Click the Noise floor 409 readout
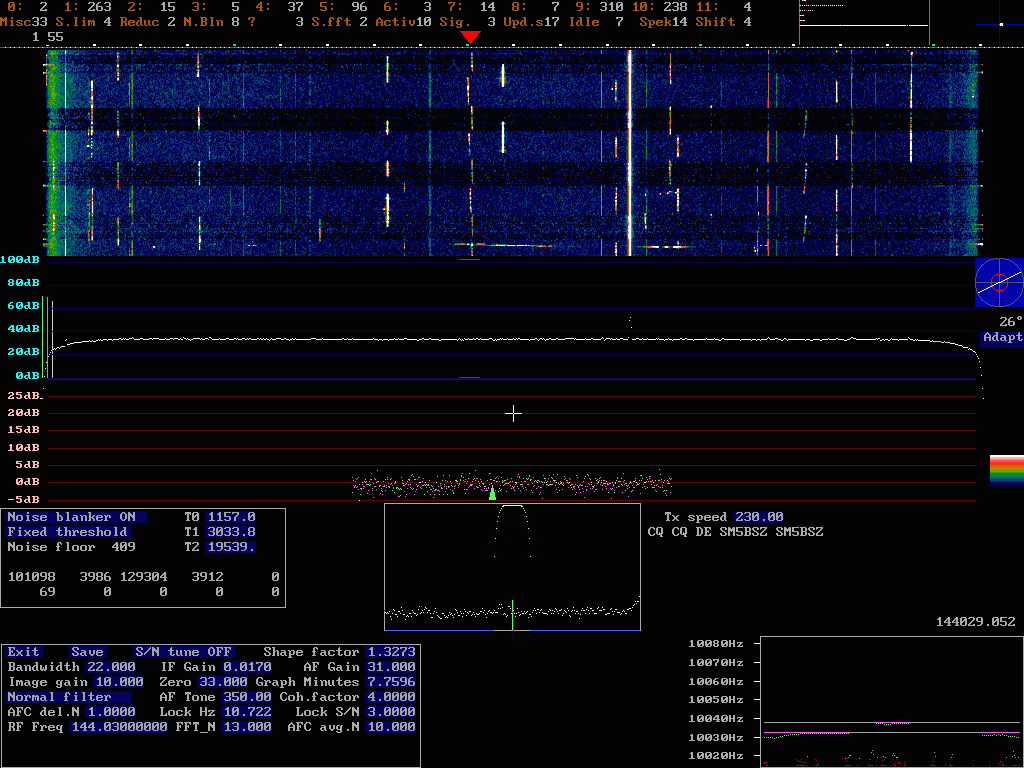Screen dimensions: 1024x768 pos(71,547)
